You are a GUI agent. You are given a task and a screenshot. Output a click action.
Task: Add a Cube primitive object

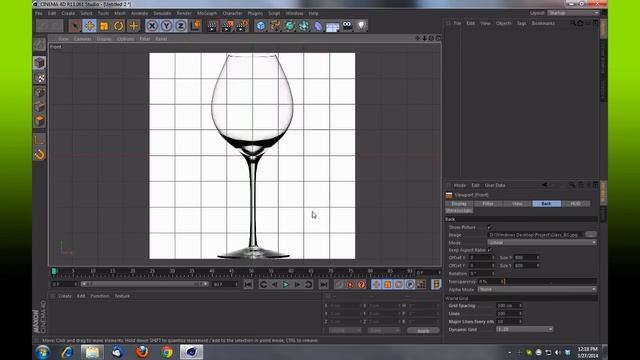coord(261,26)
